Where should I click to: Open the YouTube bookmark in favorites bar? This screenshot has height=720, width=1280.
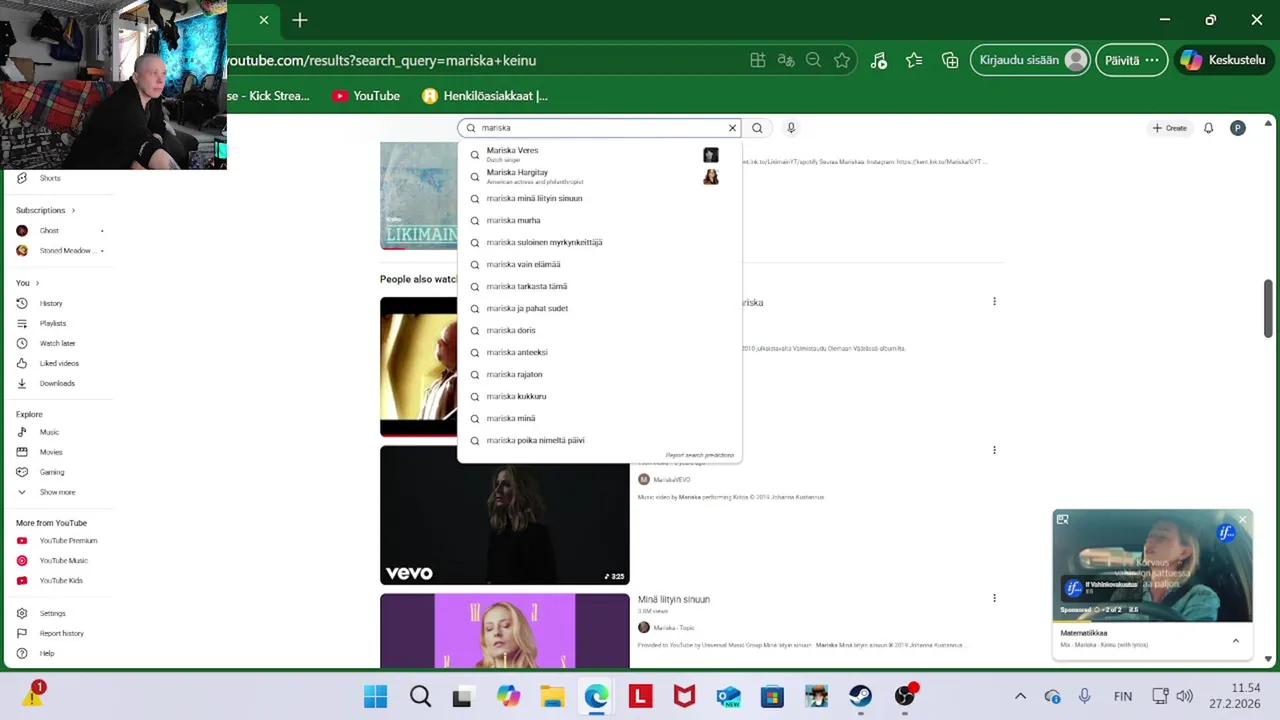366,96
